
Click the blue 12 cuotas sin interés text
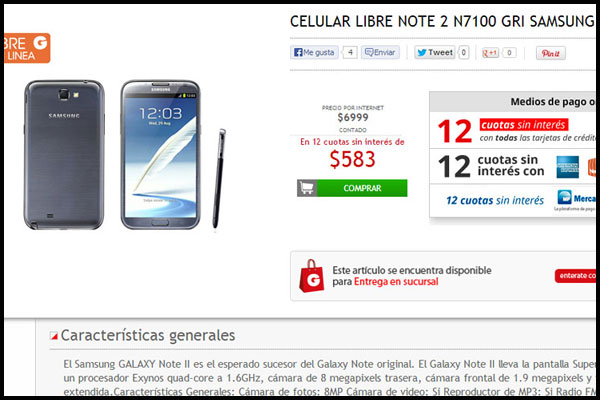click(495, 200)
